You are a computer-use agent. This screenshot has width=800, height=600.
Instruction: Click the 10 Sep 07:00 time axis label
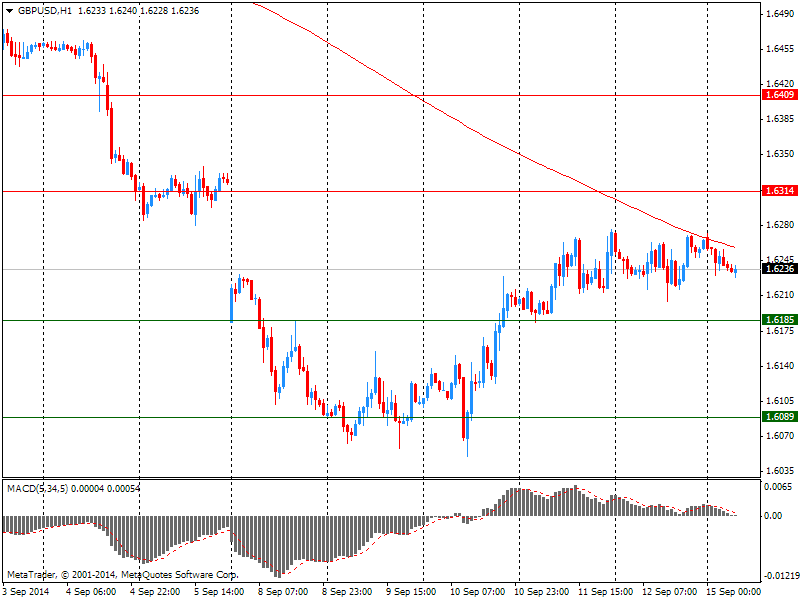point(477,591)
